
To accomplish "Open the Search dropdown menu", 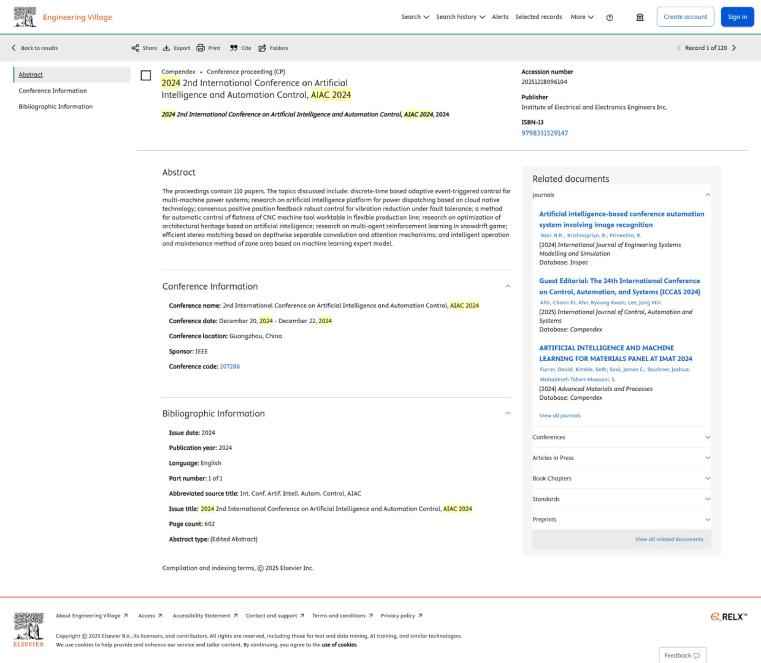I will click(415, 17).
